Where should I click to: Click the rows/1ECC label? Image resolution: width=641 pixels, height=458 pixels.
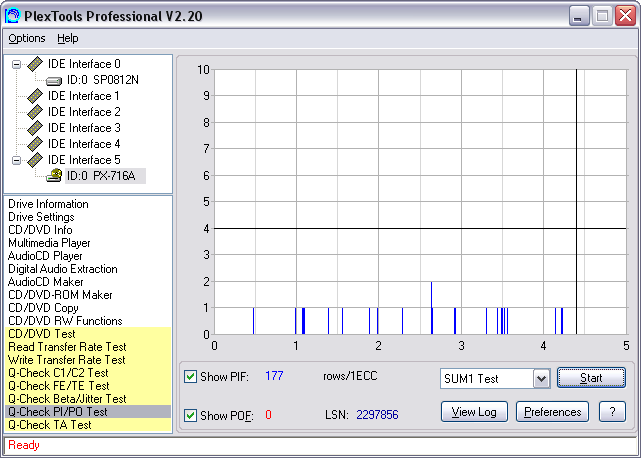point(350,376)
